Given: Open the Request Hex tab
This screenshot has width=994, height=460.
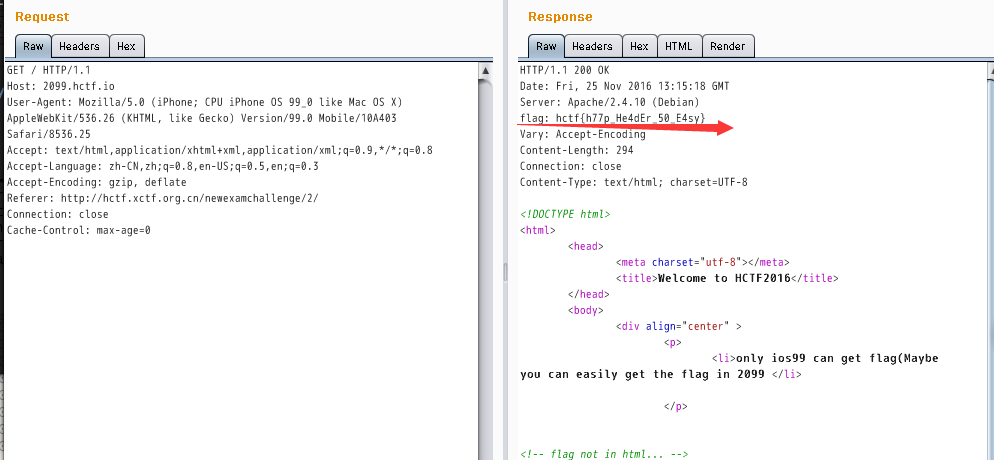Looking at the screenshot, I should tap(126, 46).
